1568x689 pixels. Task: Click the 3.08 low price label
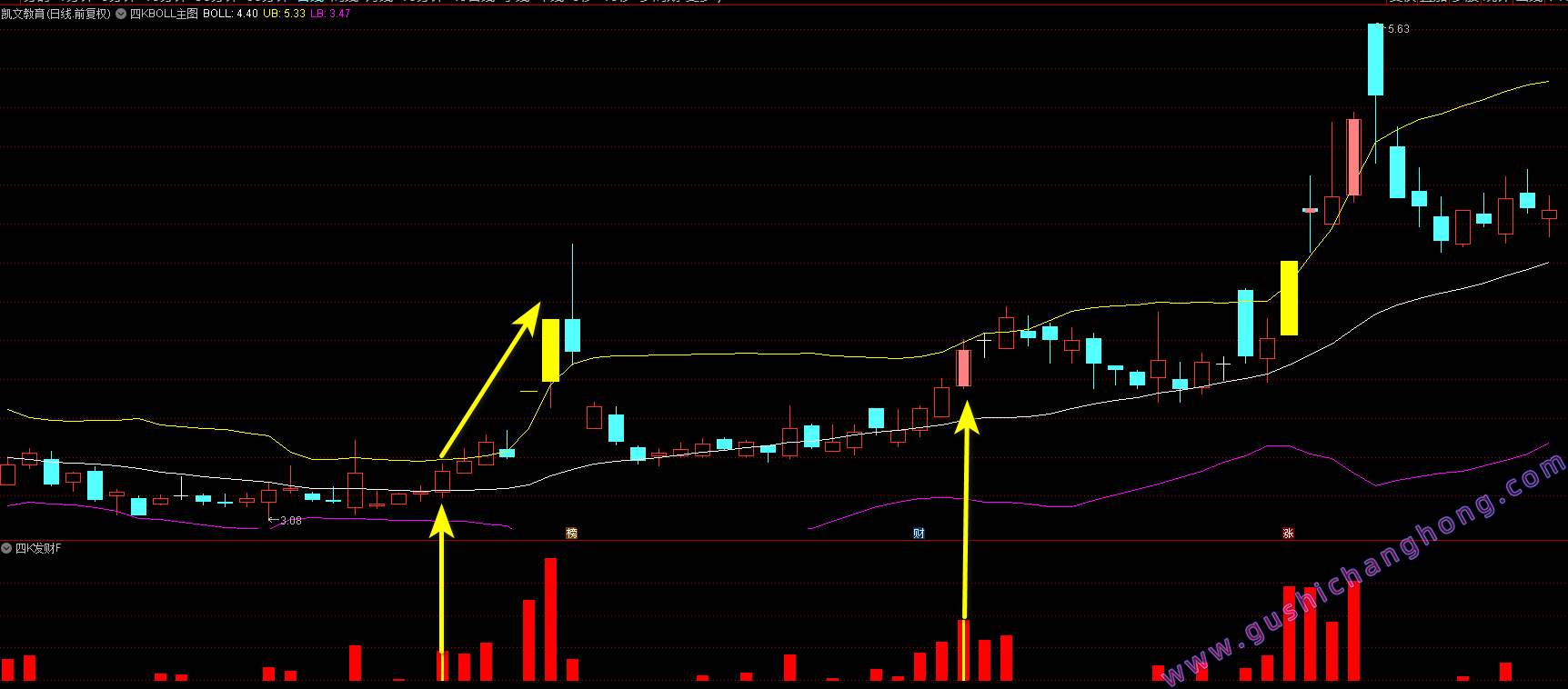290,520
